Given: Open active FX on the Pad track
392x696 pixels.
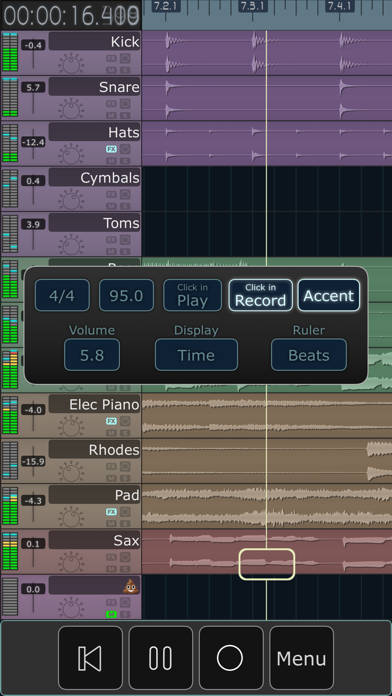Looking at the screenshot, I should click(111, 511).
